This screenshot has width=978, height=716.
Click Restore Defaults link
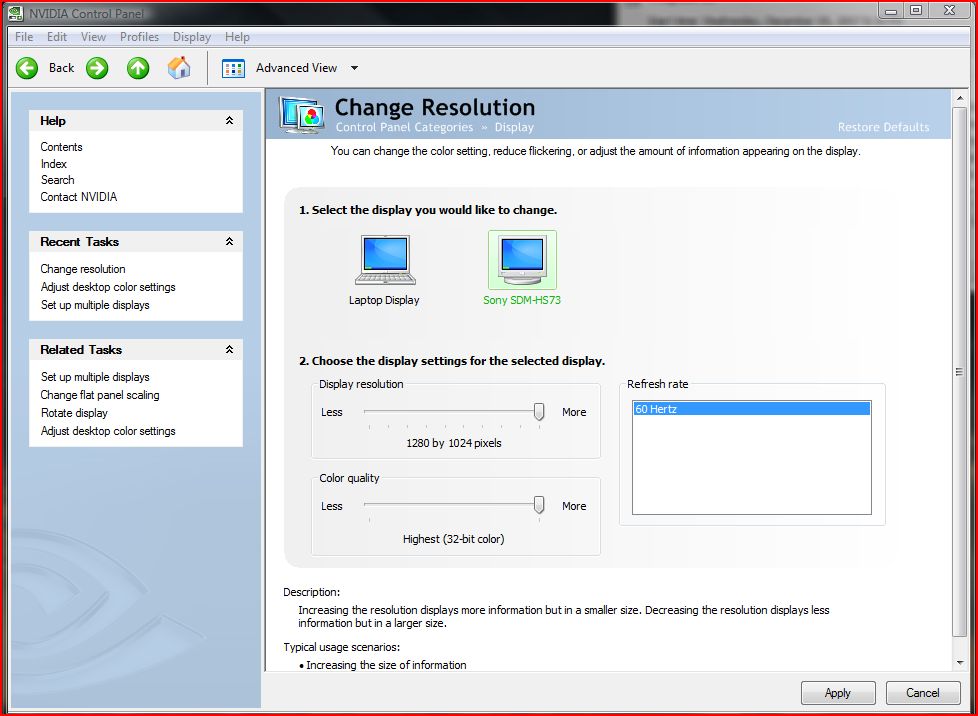point(883,127)
